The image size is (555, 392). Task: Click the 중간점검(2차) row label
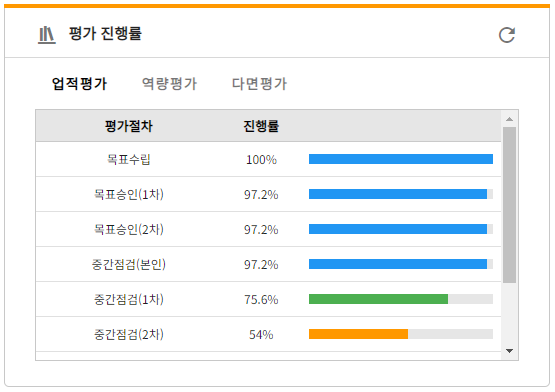click(128, 334)
